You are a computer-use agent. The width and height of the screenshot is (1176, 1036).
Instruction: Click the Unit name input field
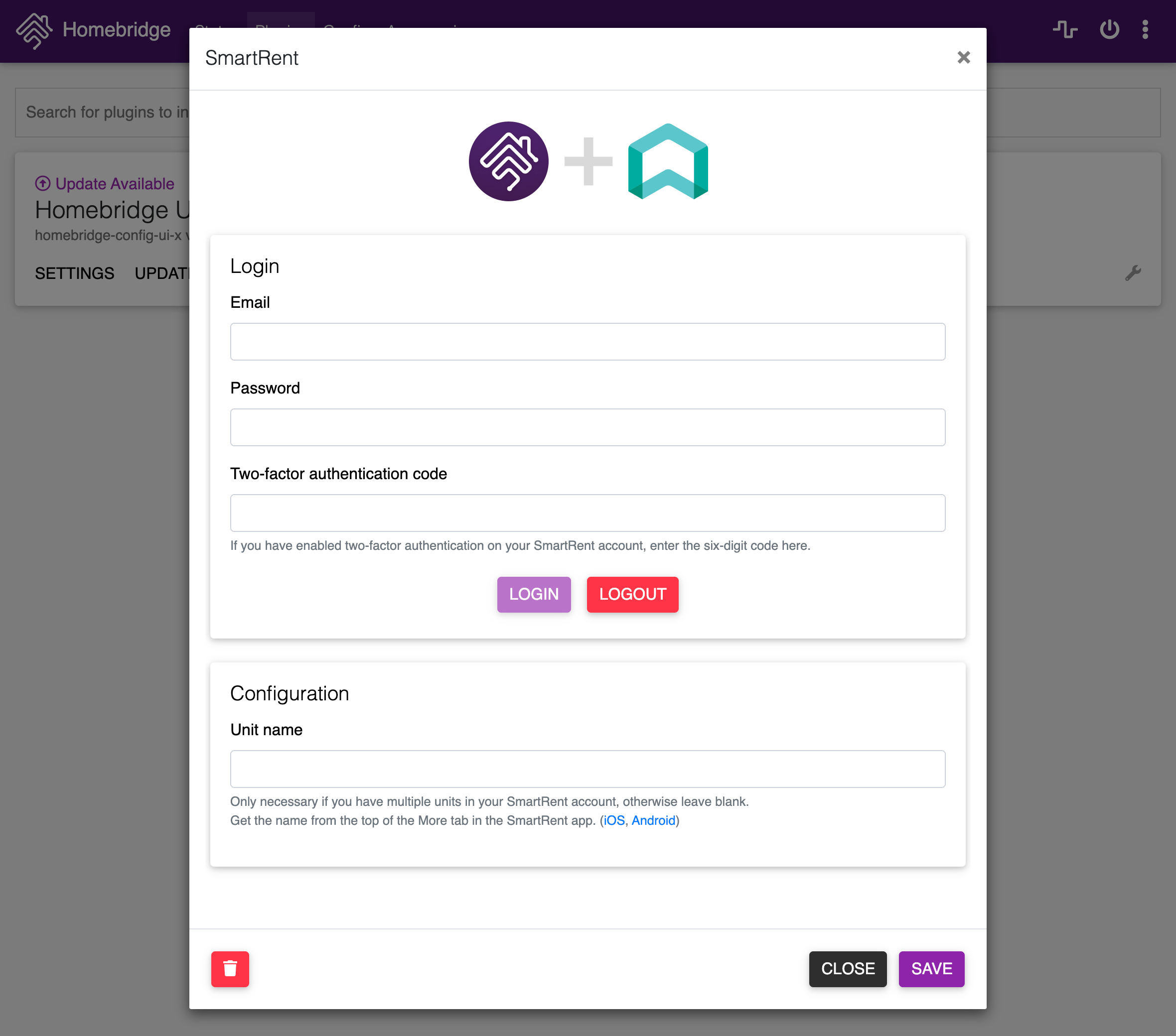(588, 769)
